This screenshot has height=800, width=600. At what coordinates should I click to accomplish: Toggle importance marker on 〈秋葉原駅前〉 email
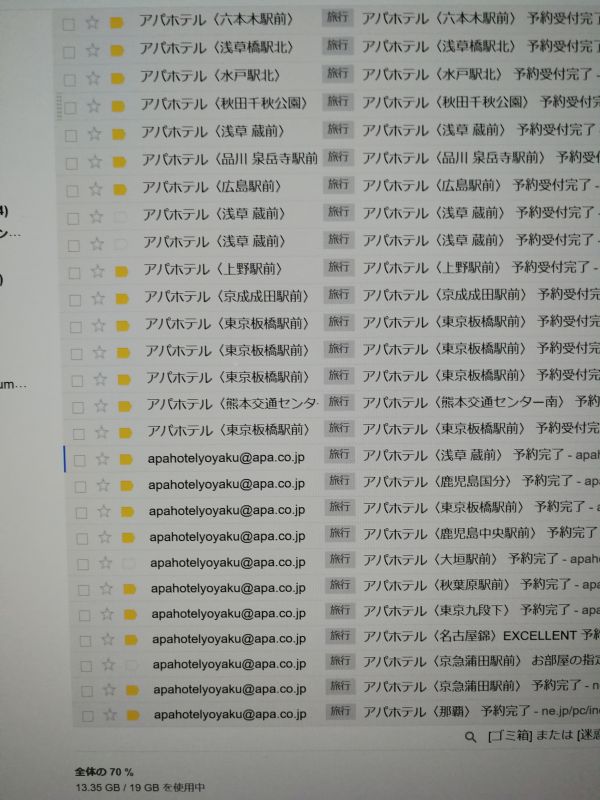(130, 589)
